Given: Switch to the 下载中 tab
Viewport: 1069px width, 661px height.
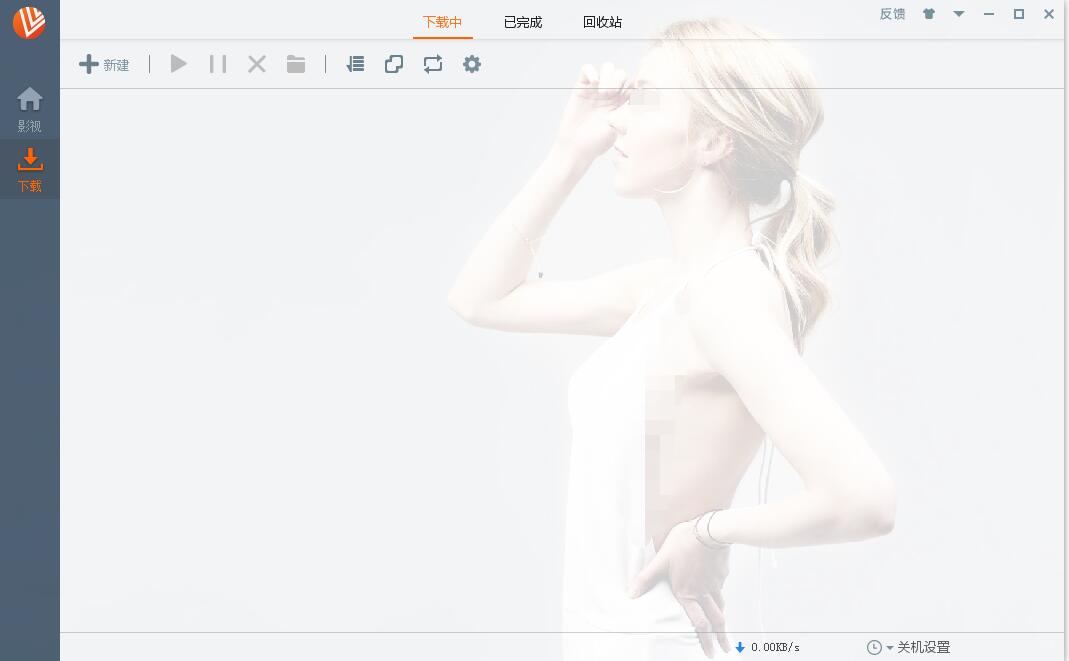Looking at the screenshot, I should (x=442, y=22).
